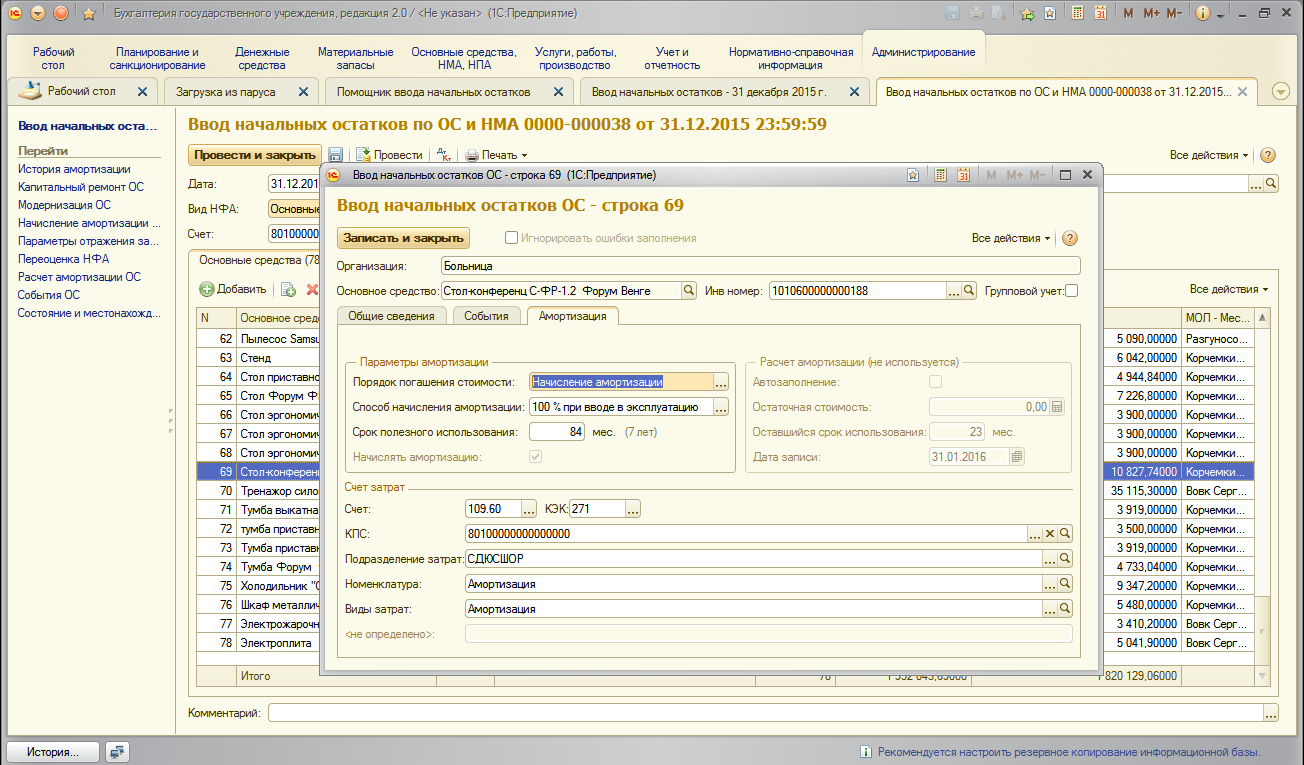1304x765 pixels.
Task: Clear the 'КПС' field with X icon
Action: 1050,534
